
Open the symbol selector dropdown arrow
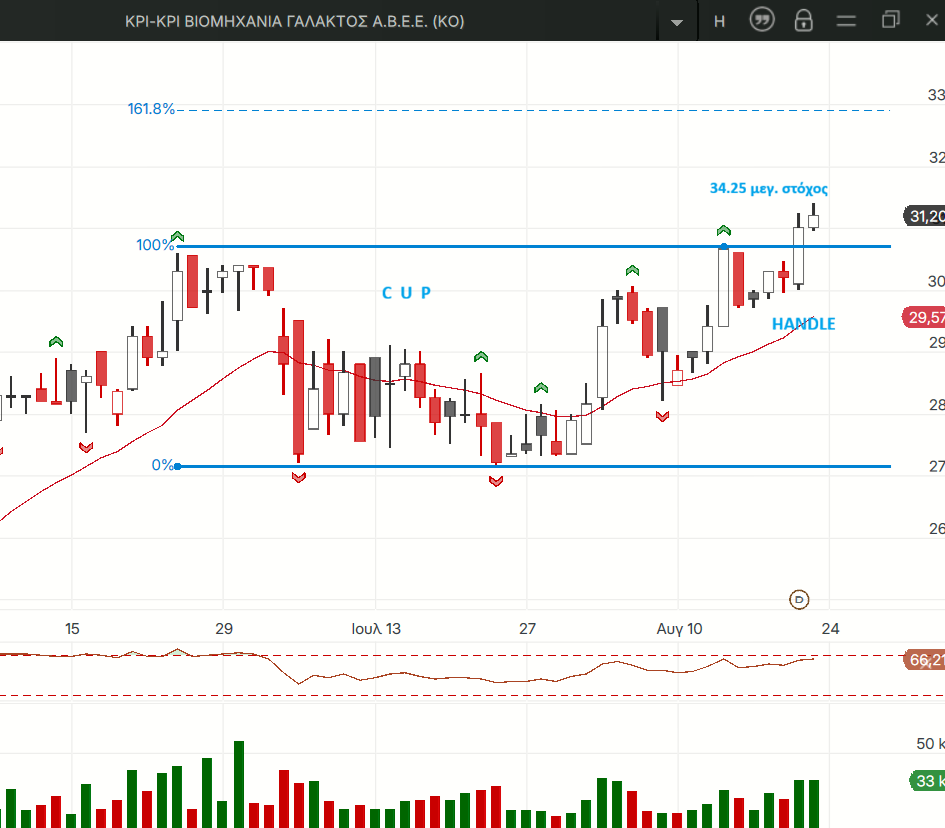coord(677,22)
